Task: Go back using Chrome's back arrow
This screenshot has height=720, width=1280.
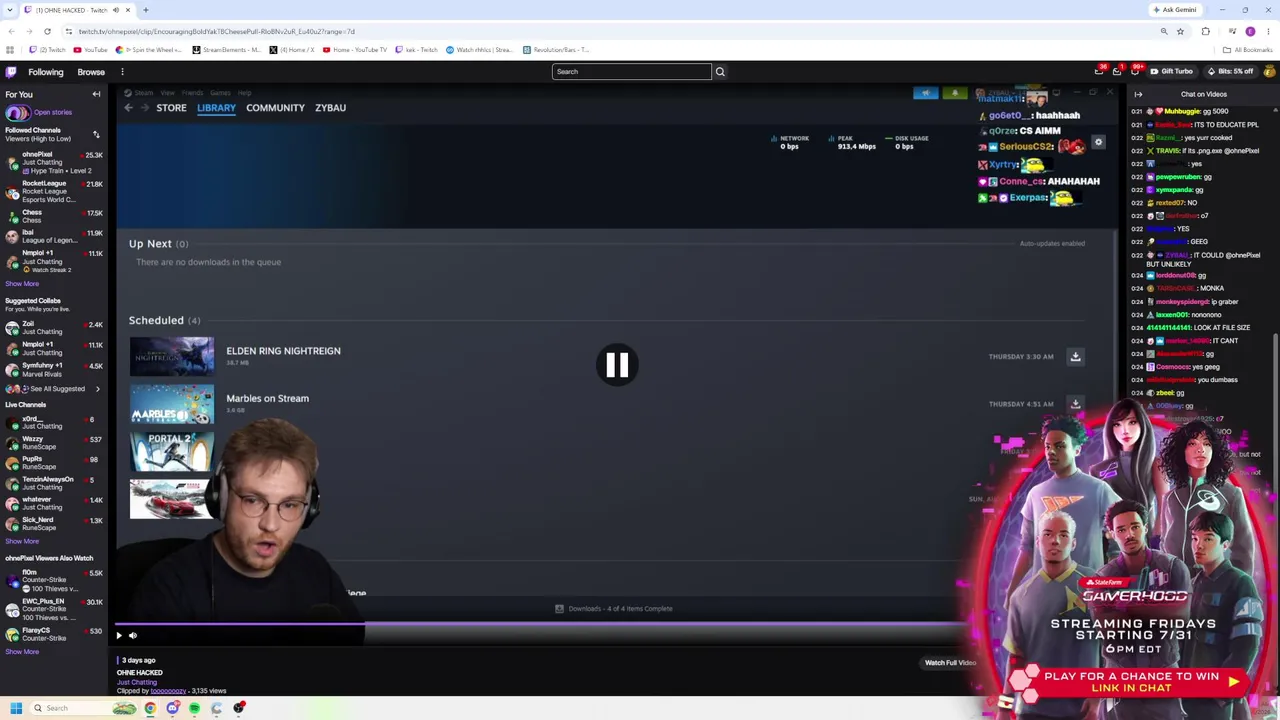Action: 11,31
